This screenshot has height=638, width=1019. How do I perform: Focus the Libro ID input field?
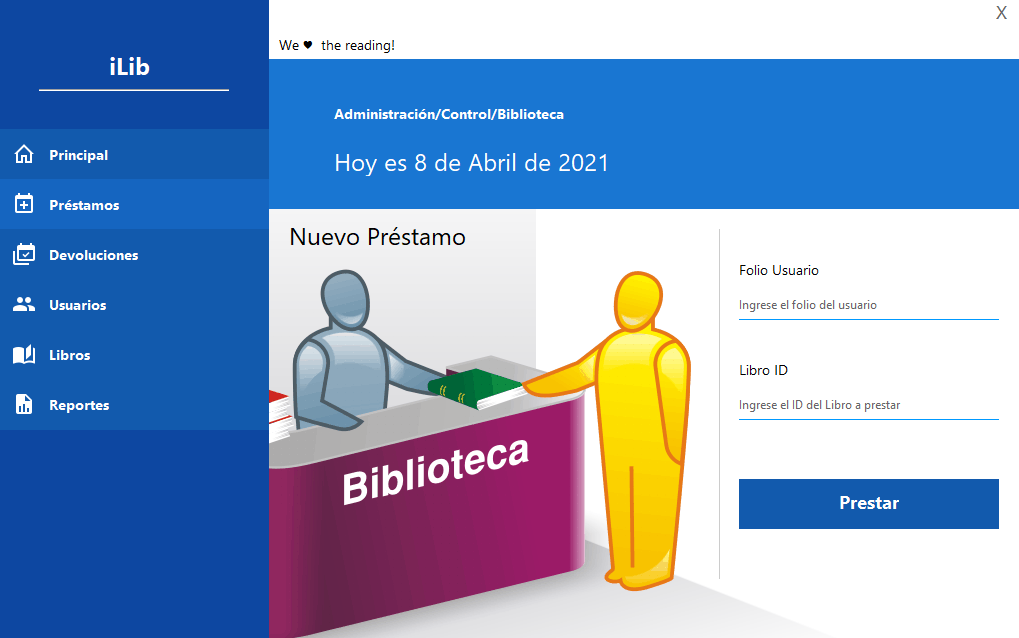[x=868, y=405]
